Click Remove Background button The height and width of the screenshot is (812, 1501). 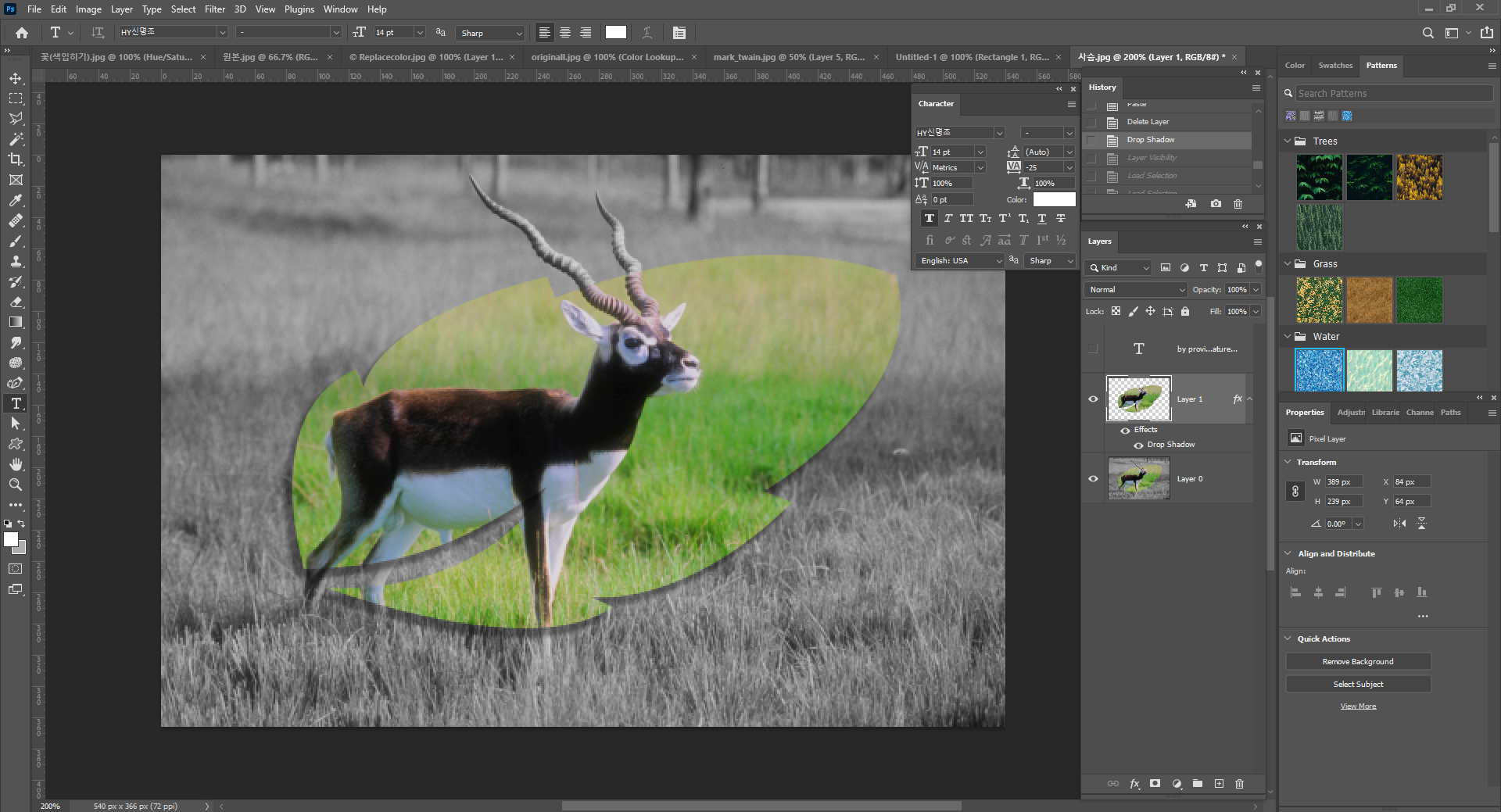point(1358,662)
